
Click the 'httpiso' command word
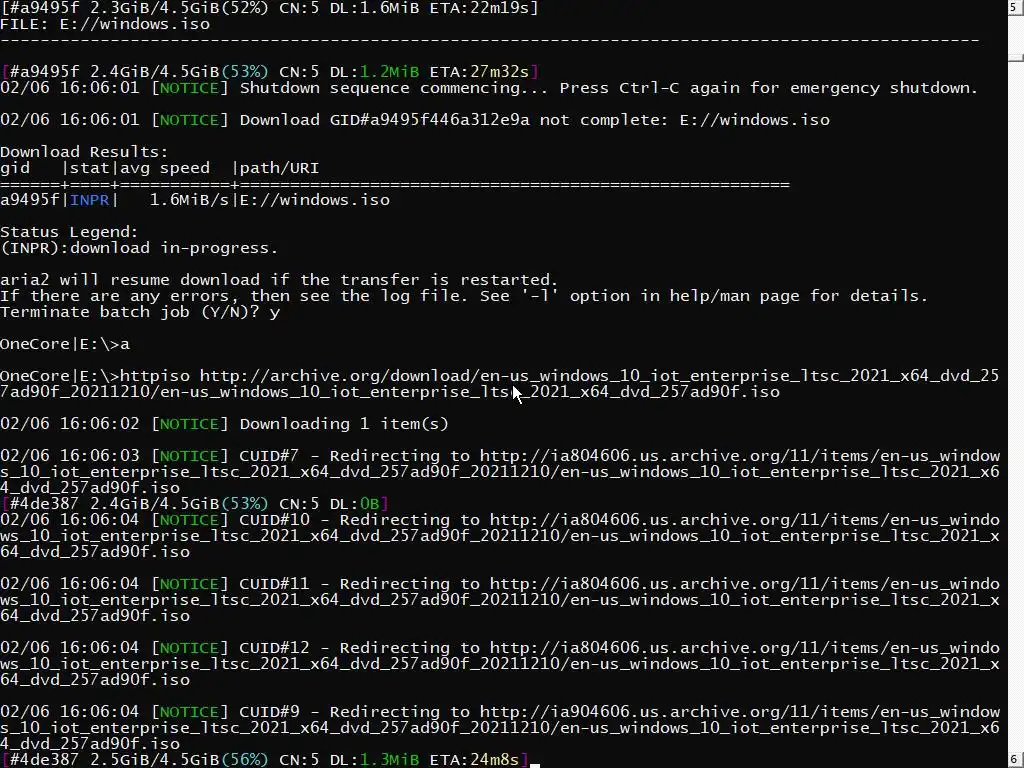(x=155, y=376)
